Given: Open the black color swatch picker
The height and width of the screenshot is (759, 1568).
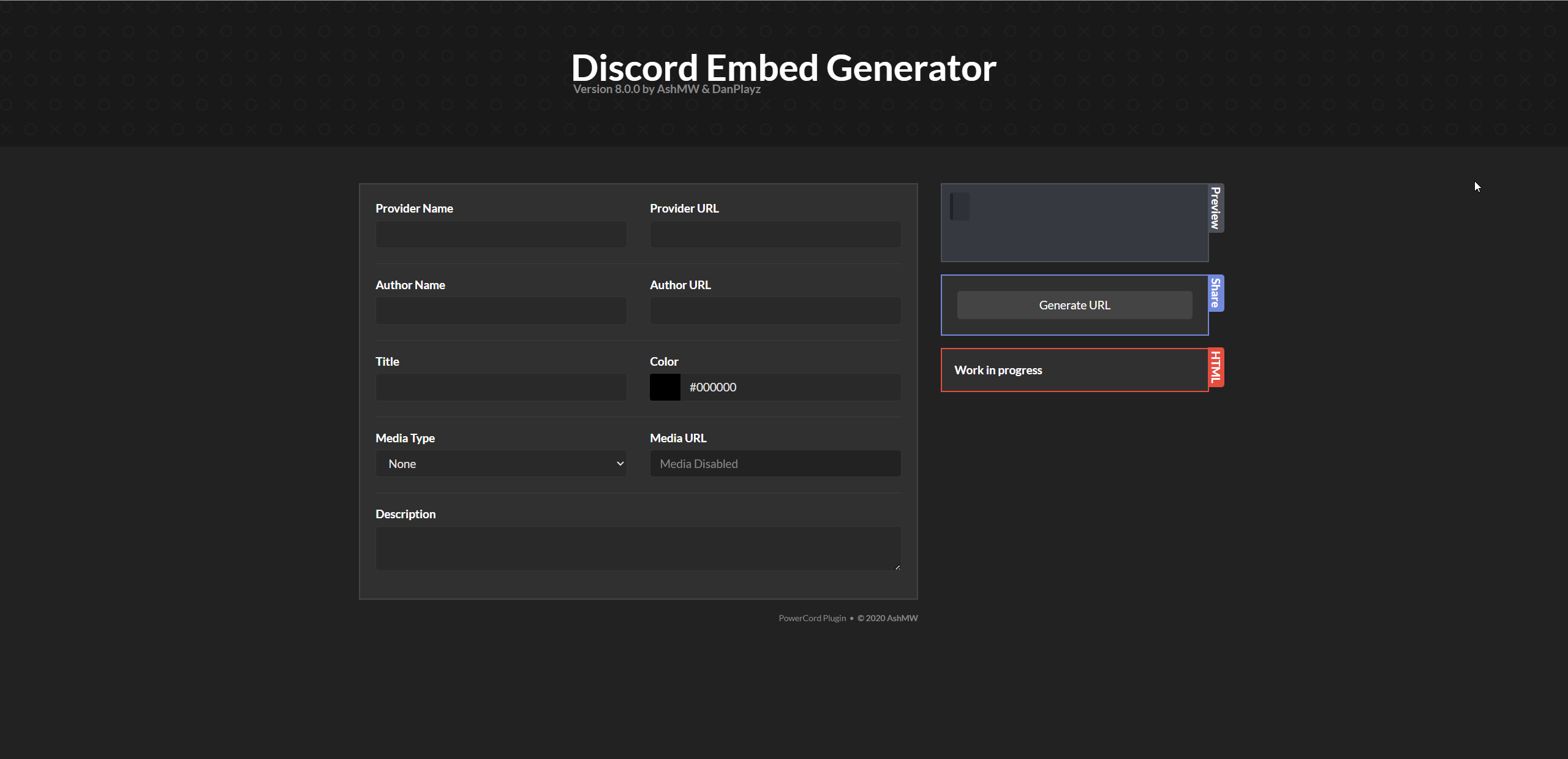Looking at the screenshot, I should click(665, 387).
